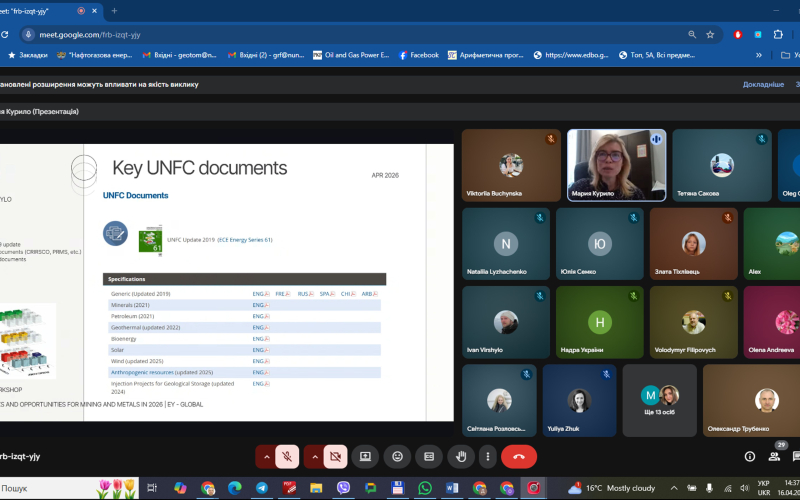The height and width of the screenshot is (500, 800).
Task: Leave the call with red hang-up button
Action: tap(519, 457)
